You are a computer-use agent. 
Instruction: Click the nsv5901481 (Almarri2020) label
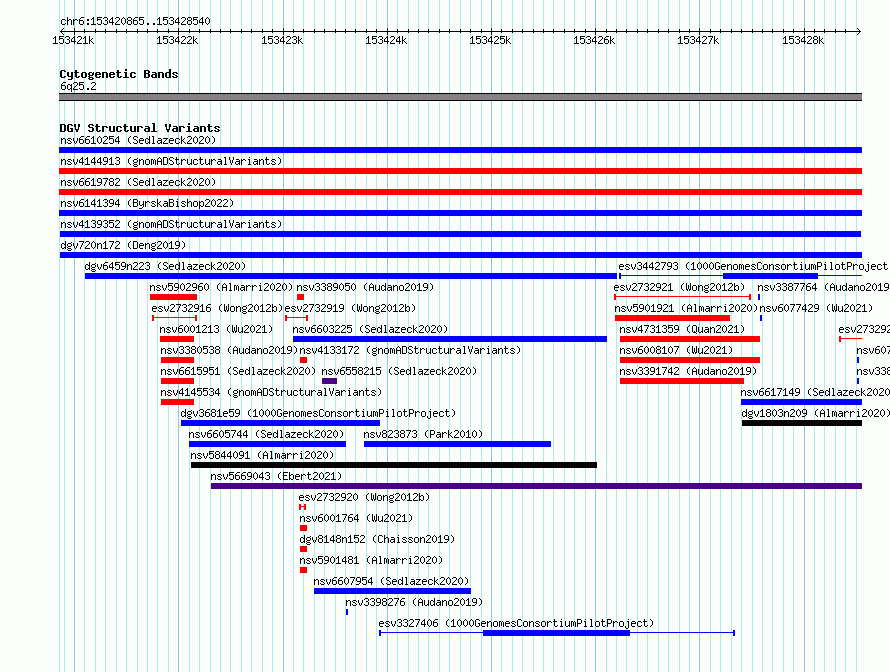click(x=371, y=560)
